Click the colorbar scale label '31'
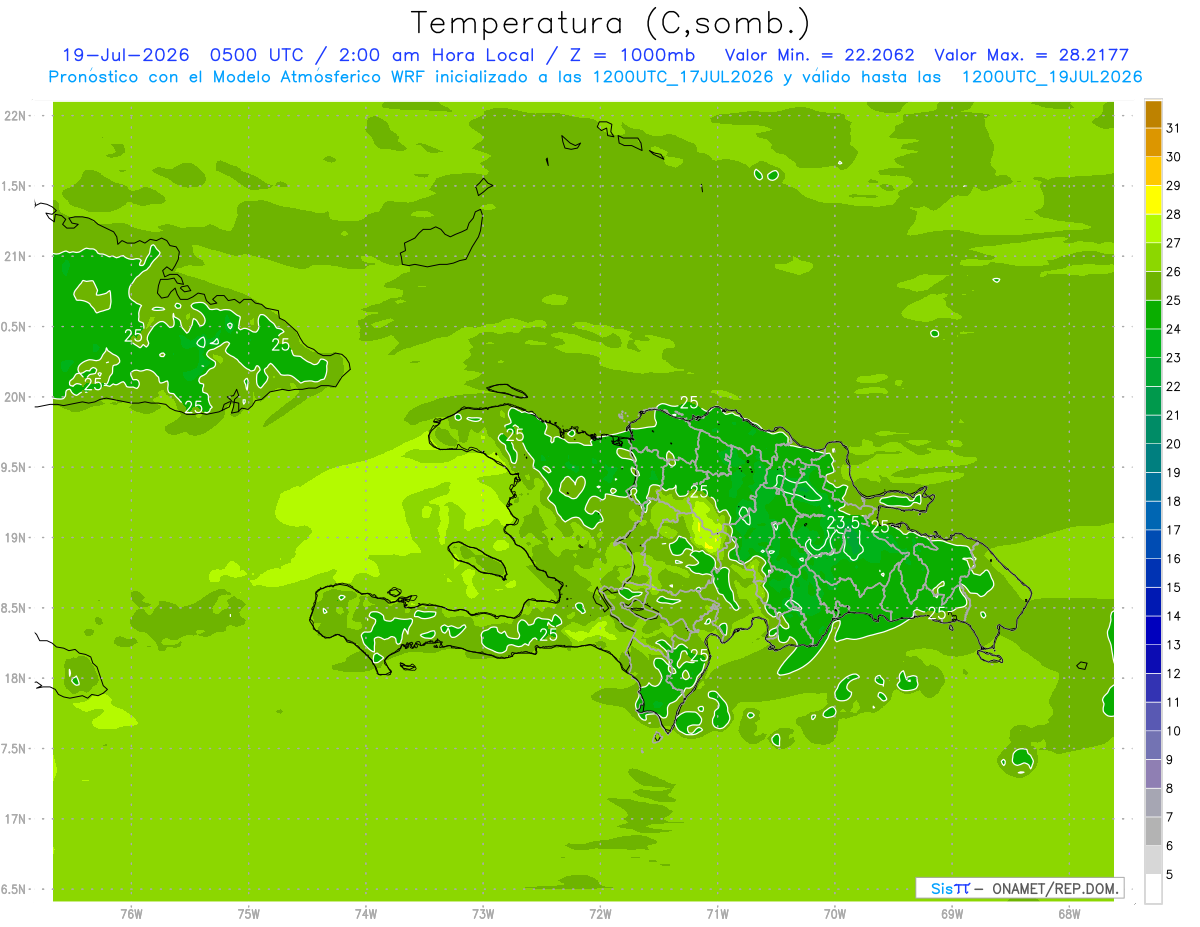 coord(1174,127)
